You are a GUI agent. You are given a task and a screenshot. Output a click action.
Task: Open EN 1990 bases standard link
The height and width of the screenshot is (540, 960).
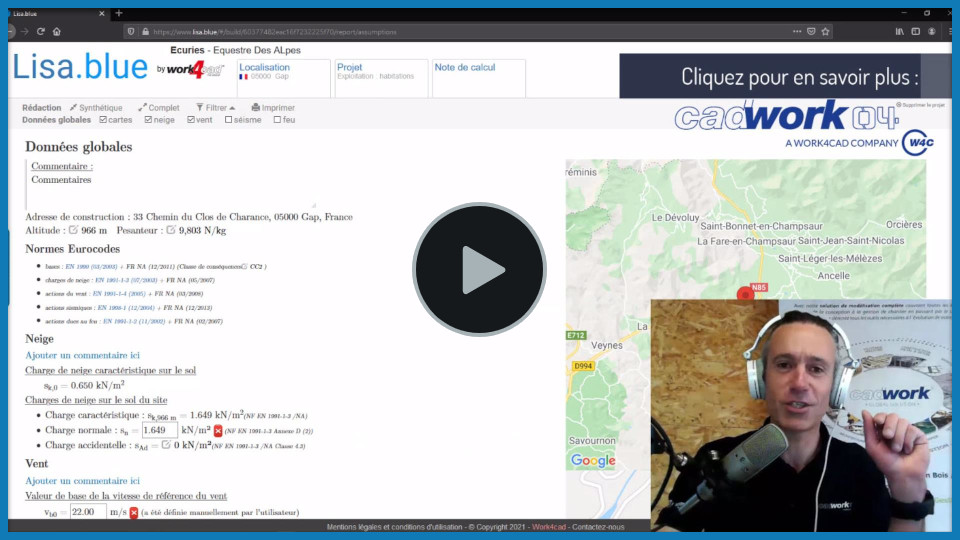click(91, 266)
